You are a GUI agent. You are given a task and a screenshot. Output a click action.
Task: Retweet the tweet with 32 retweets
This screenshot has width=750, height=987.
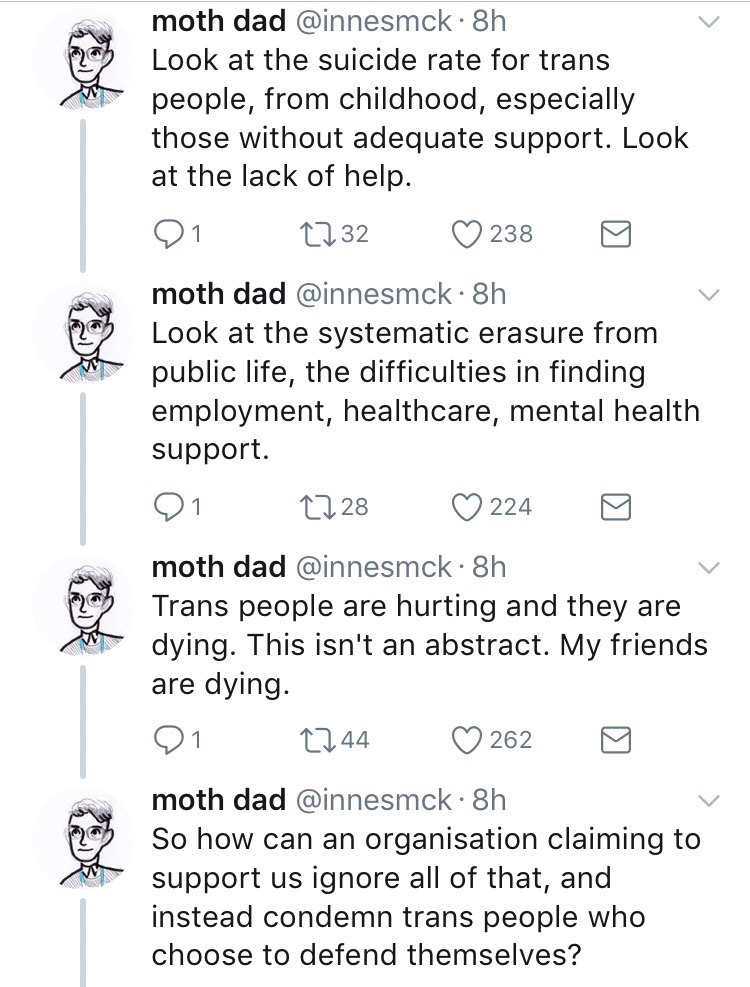click(310, 234)
